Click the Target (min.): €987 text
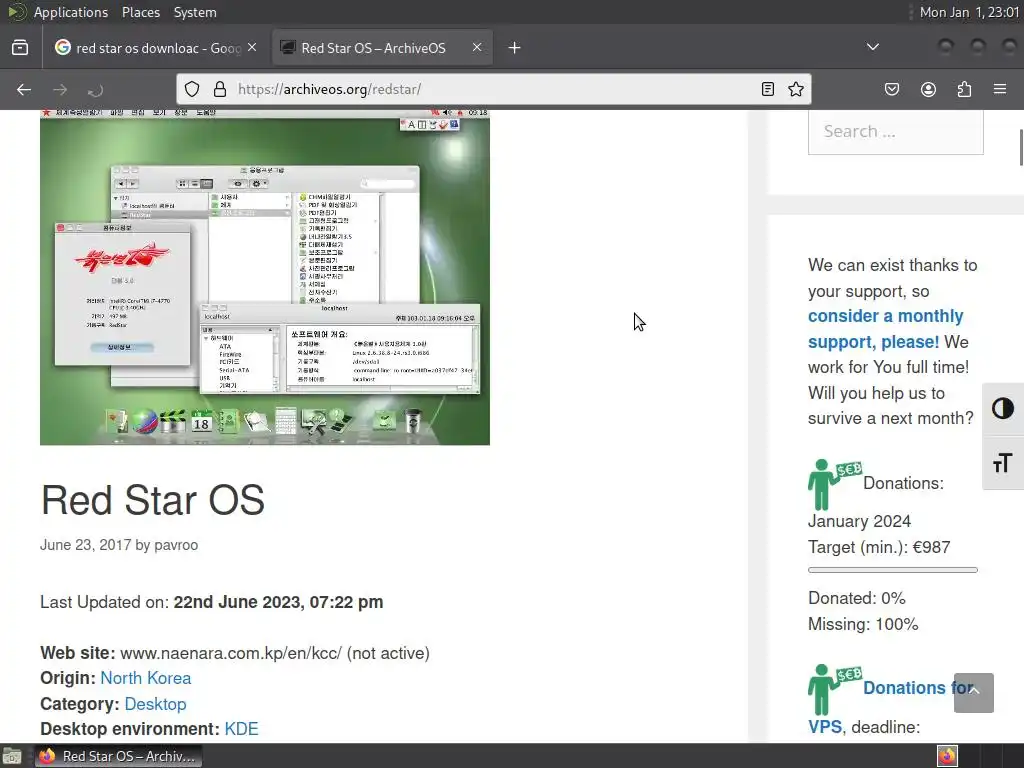 pyautogui.click(x=879, y=547)
